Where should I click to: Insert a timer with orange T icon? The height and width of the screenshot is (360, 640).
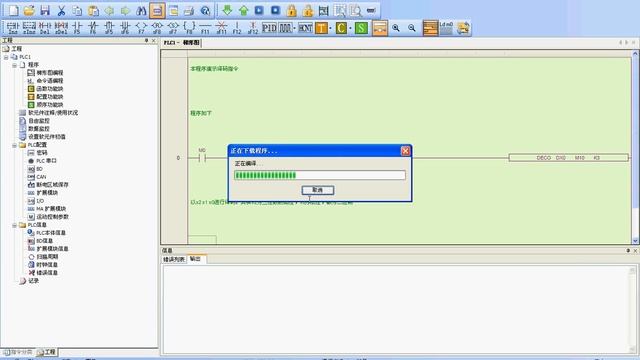point(322,28)
